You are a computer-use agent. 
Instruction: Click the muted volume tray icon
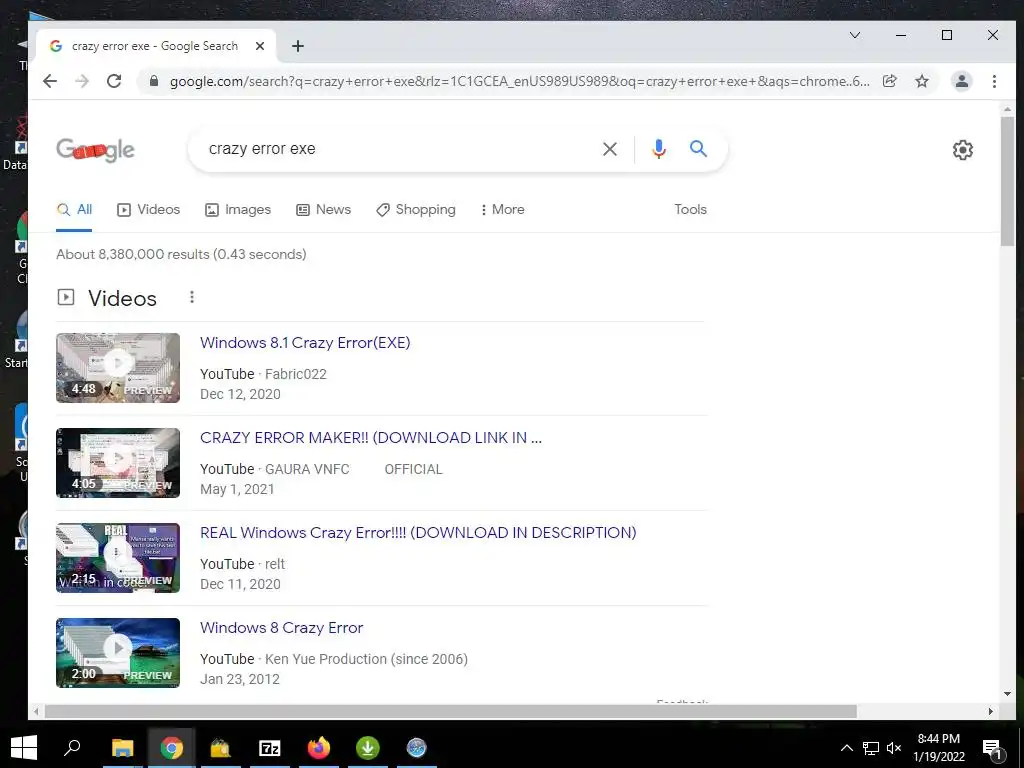pyautogui.click(x=894, y=748)
